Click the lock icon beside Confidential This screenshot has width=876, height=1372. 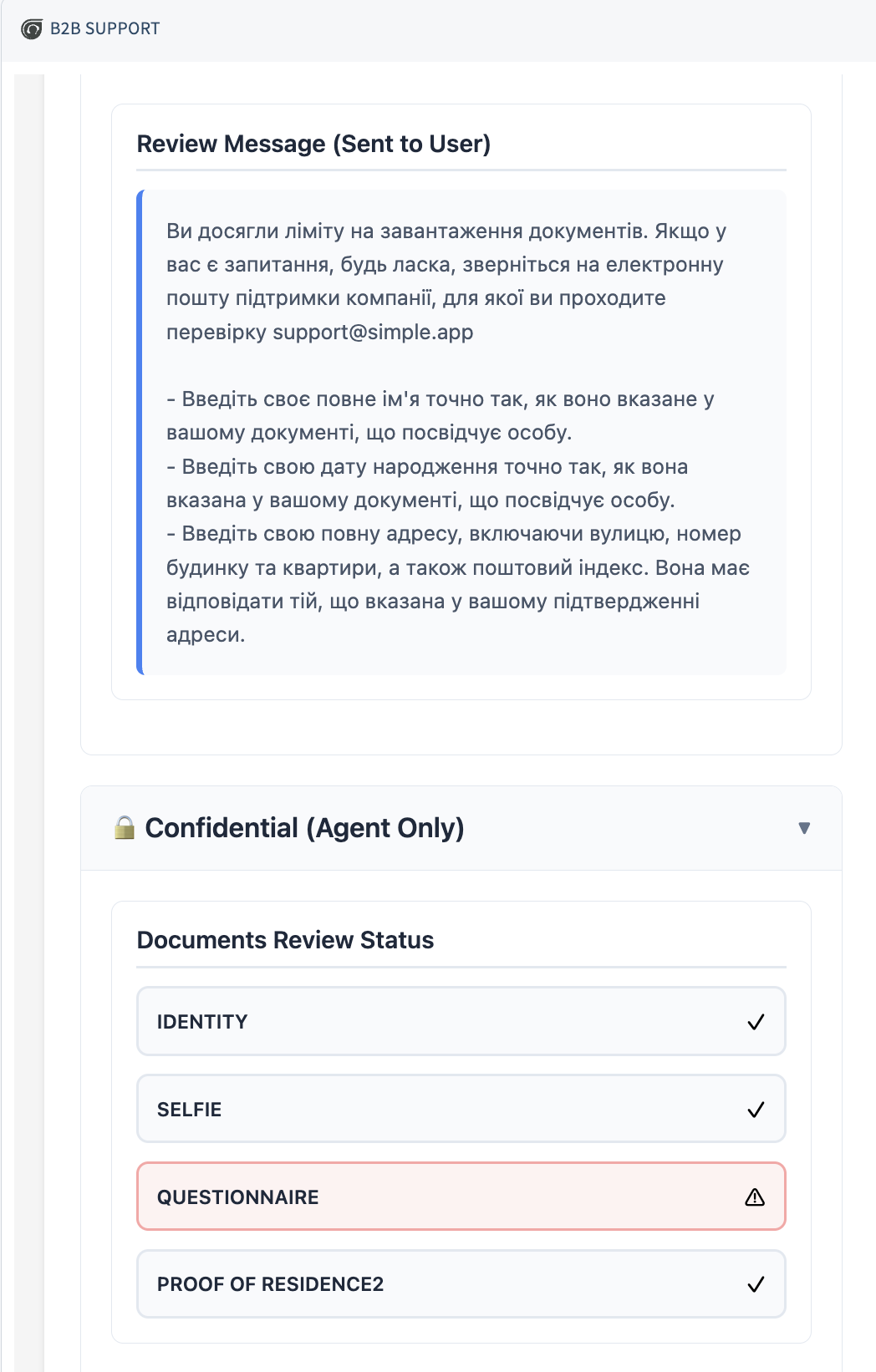tap(125, 827)
